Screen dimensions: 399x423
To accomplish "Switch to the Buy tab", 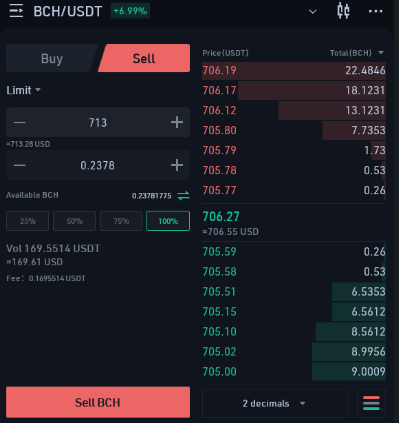I will tap(52, 58).
